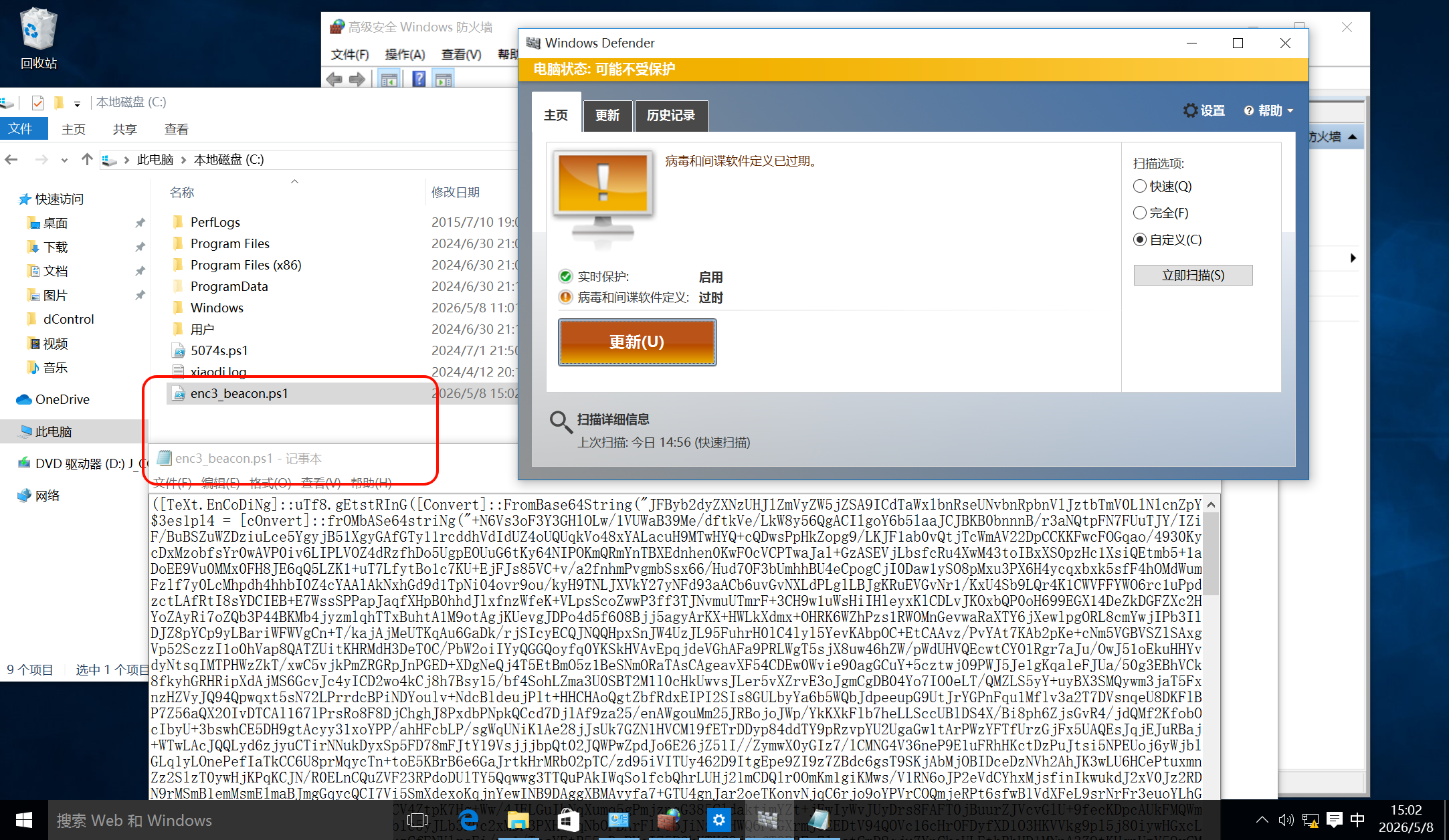Open the Windows Start menu
Screen dimensions: 1449x840
coord(24,820)
